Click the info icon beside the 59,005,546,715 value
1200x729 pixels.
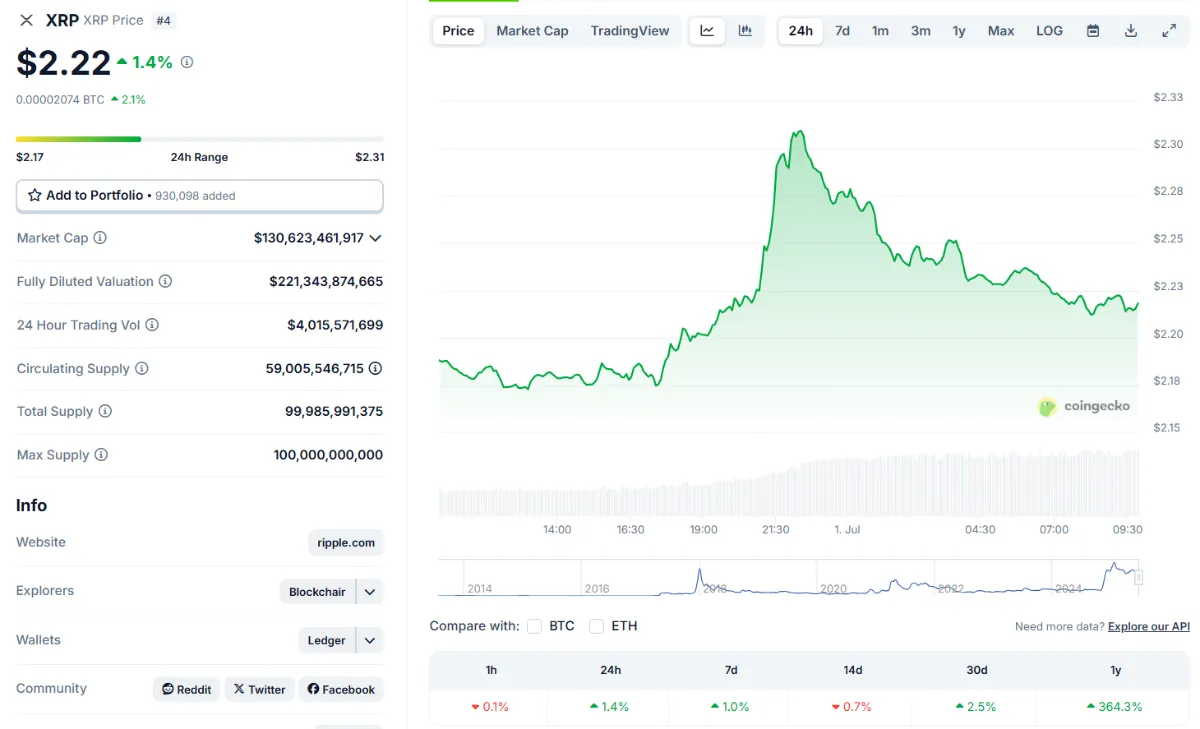click(375, 368)
